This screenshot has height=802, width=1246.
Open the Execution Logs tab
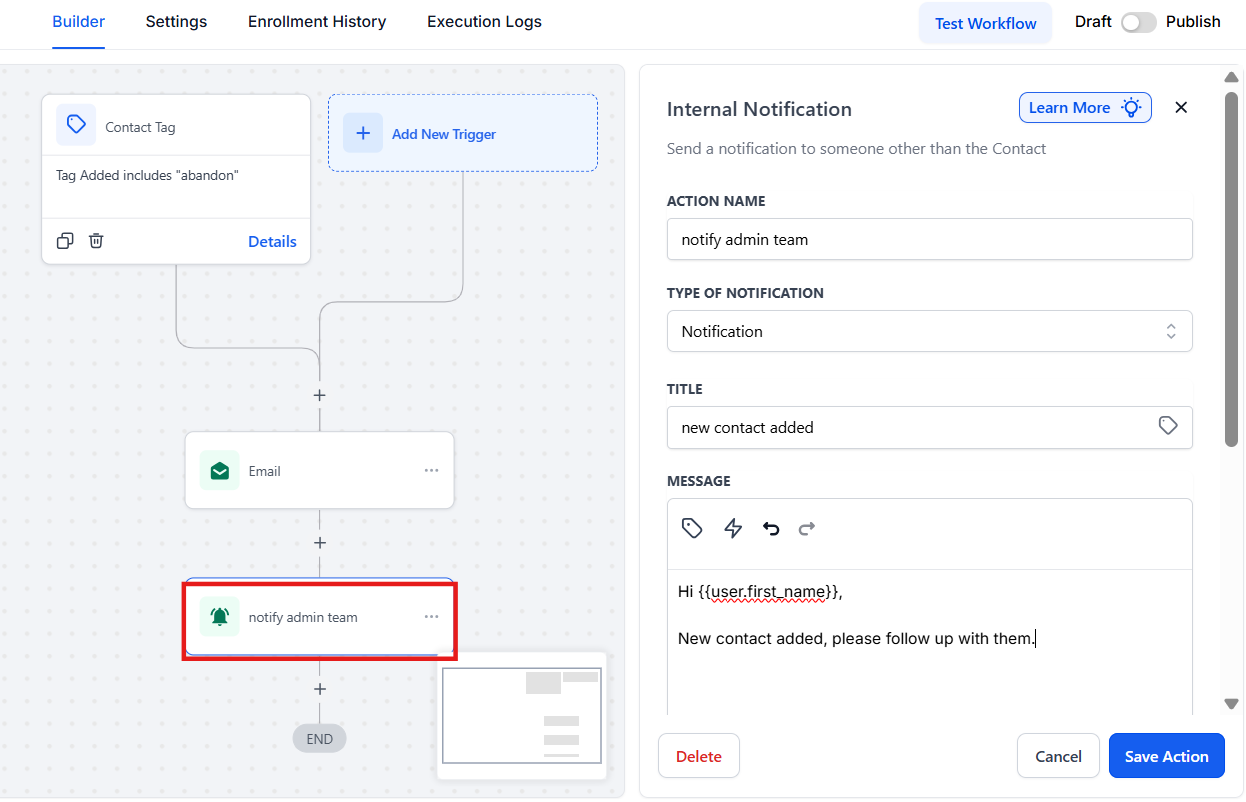click(484, 22)
